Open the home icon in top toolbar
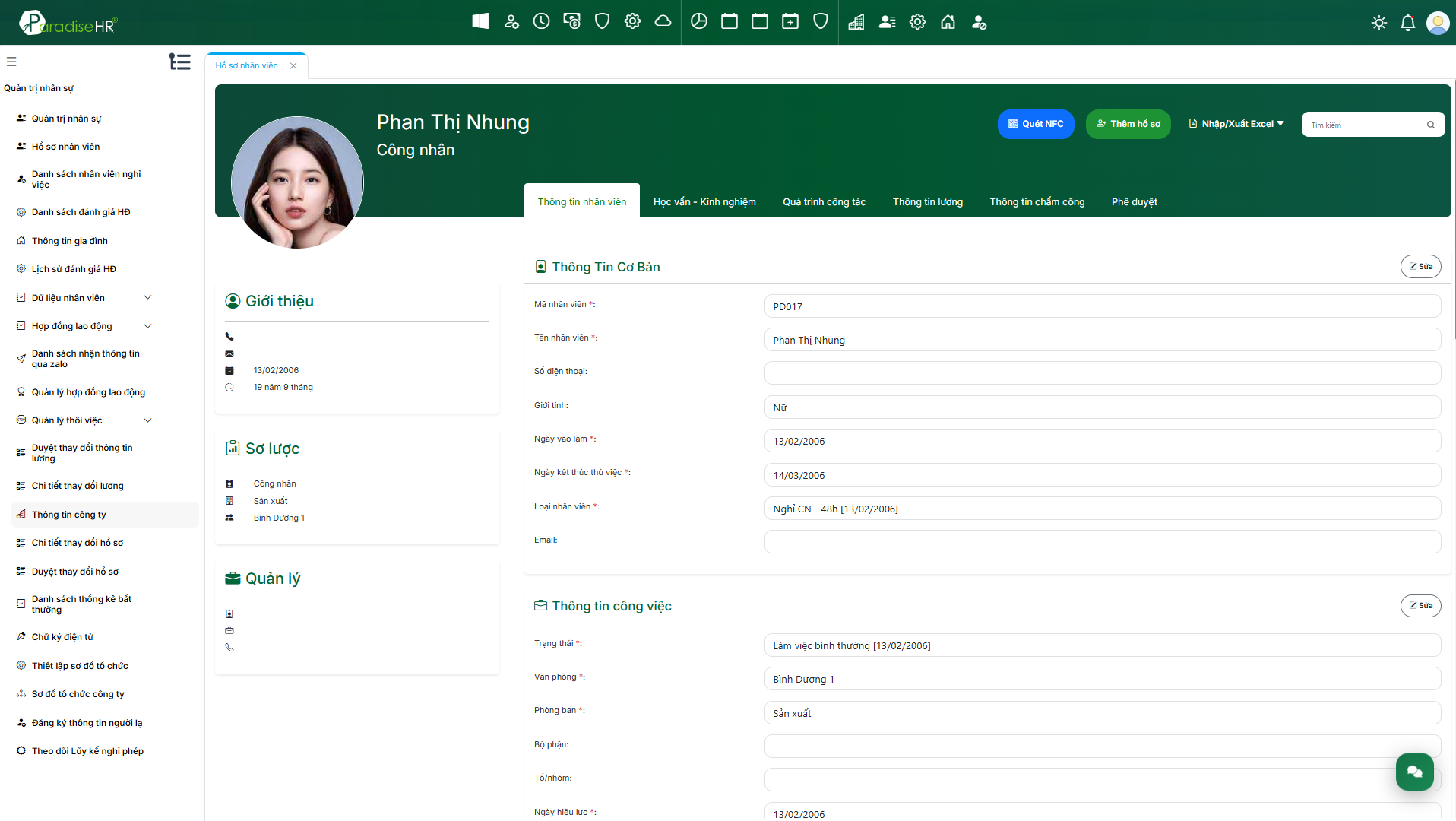 948,22
